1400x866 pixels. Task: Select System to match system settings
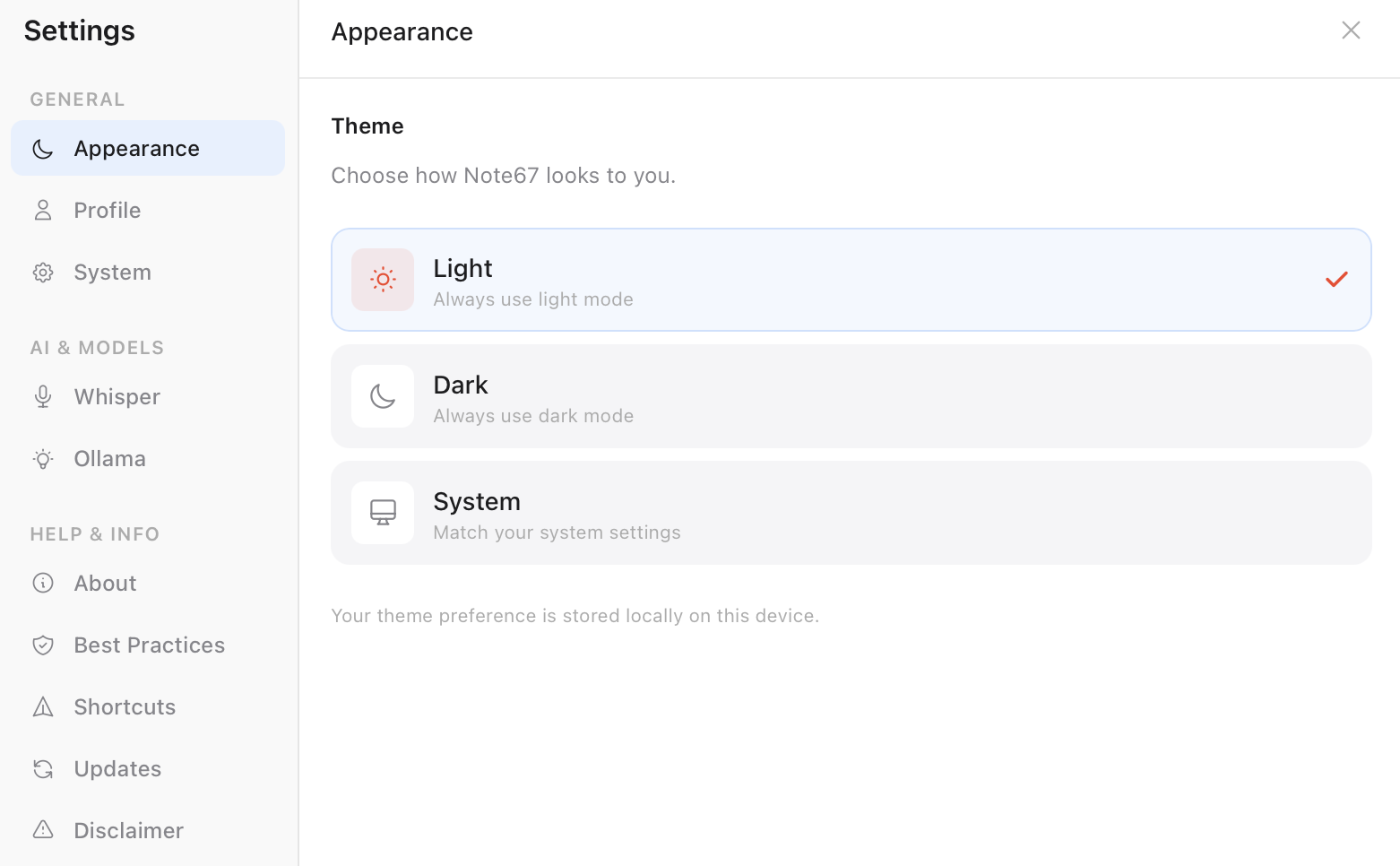851,512
